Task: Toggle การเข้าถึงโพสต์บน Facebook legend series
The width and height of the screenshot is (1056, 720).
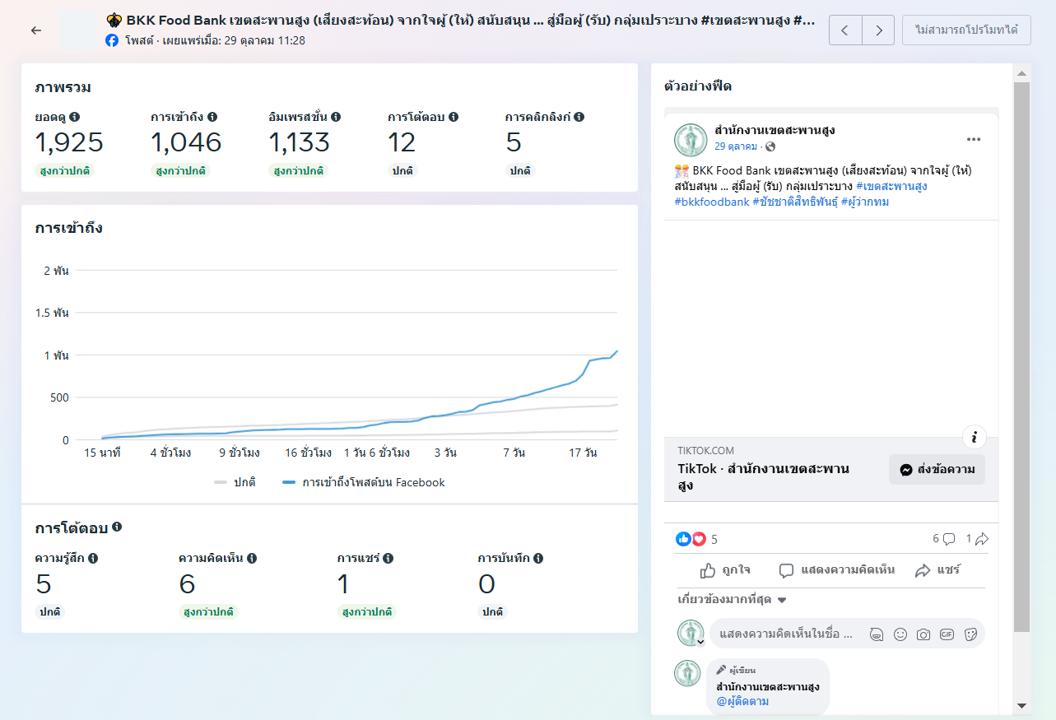Action: pyautogui.click(x=364, y=482)
